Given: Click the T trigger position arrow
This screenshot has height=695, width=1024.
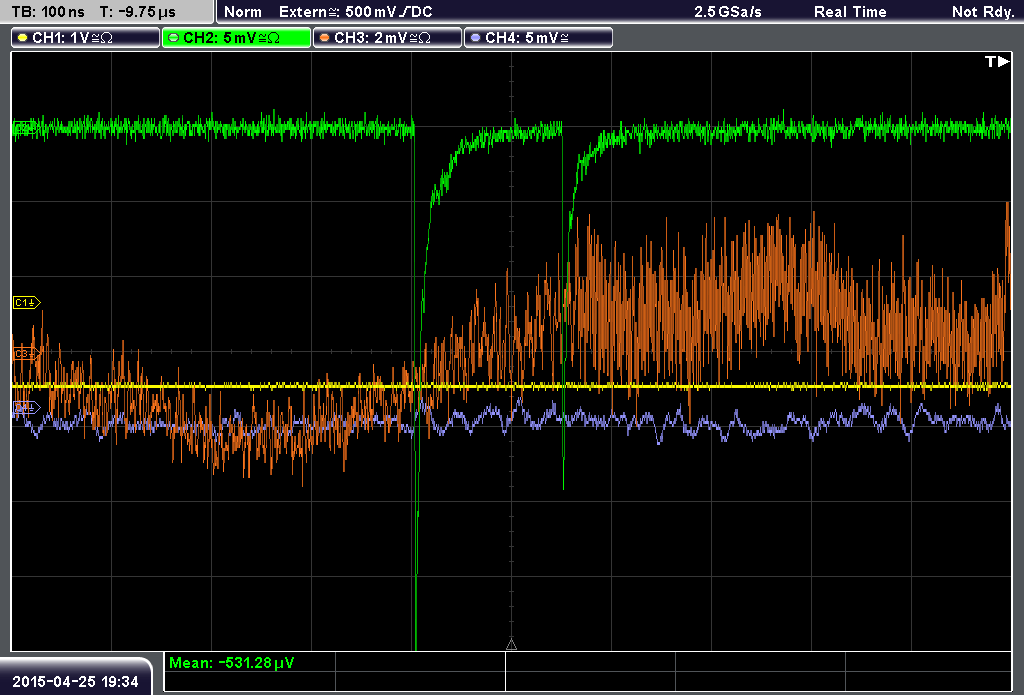Looking at the screenshot, I should pyautogui.click(x=997, y=61).
